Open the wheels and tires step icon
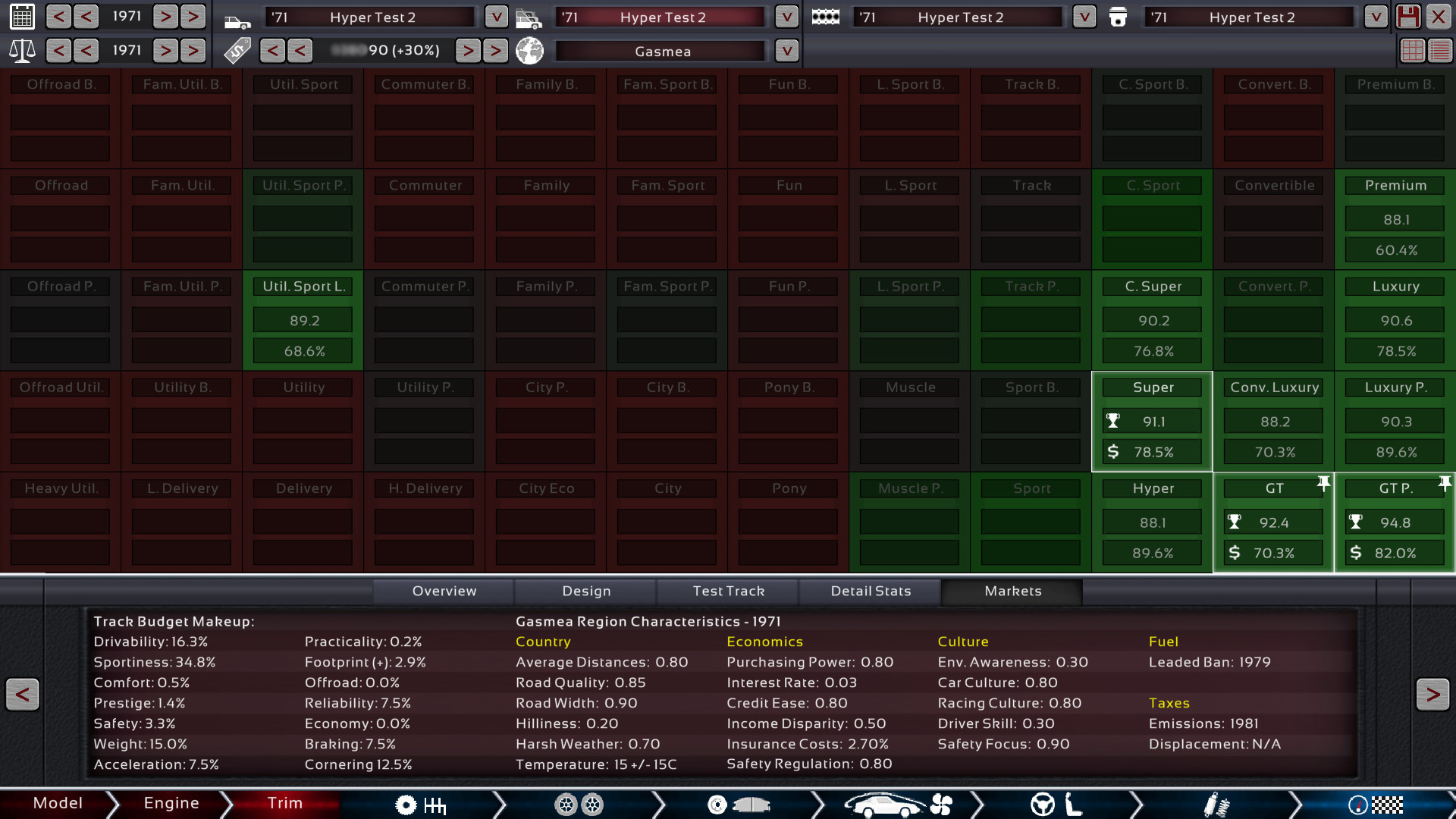1456x819 pixels. pos(579,805)
